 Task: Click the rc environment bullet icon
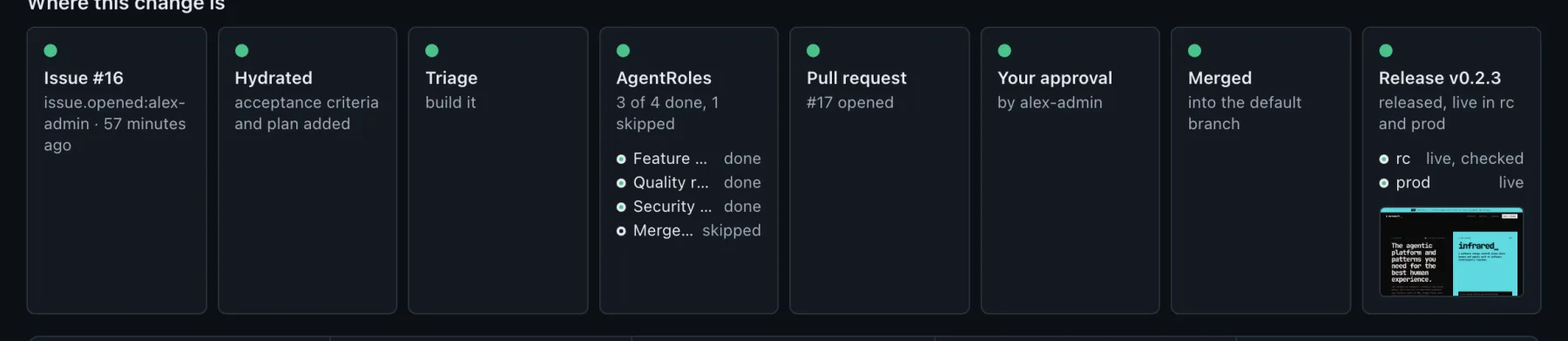point(1384,159)
